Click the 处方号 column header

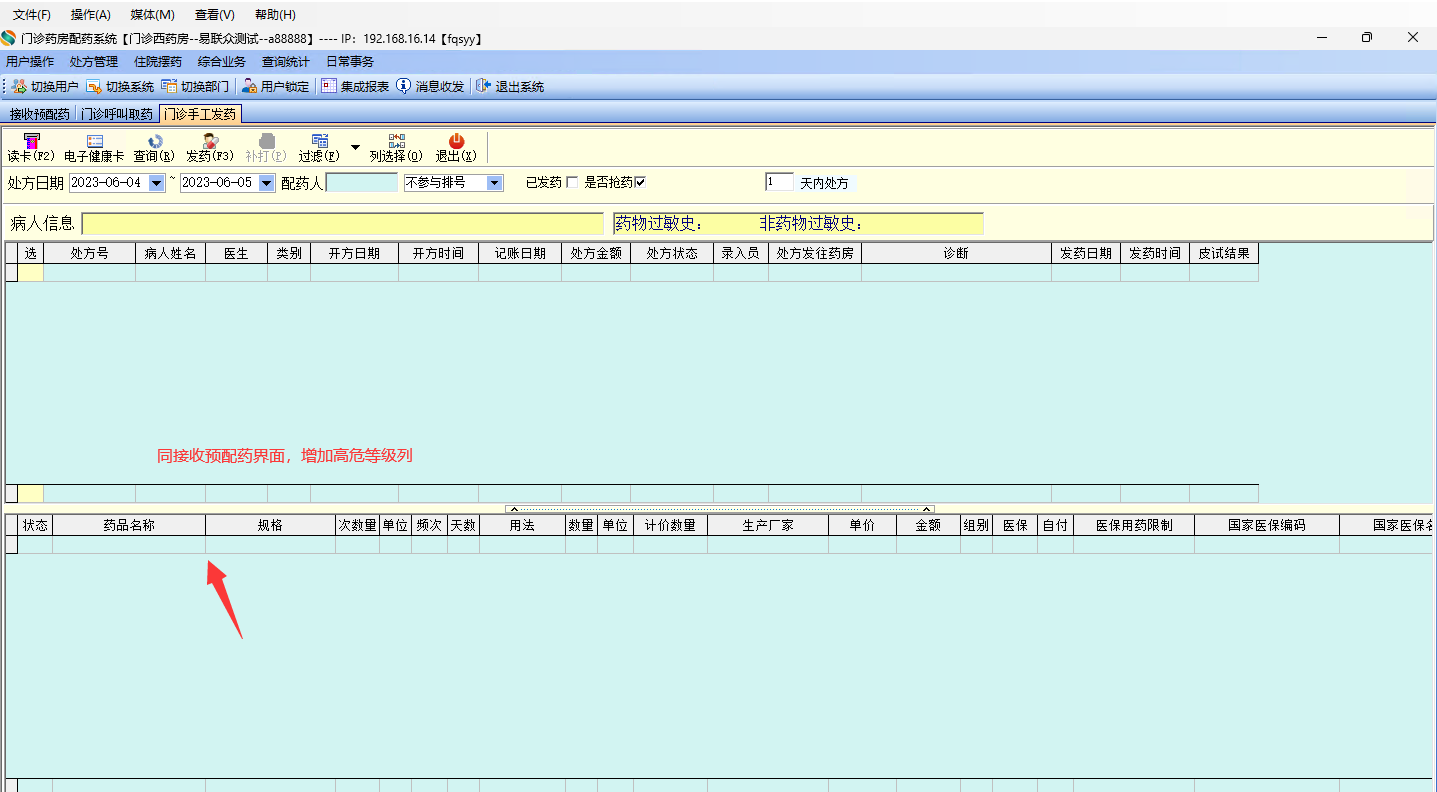tap(90, 253)
